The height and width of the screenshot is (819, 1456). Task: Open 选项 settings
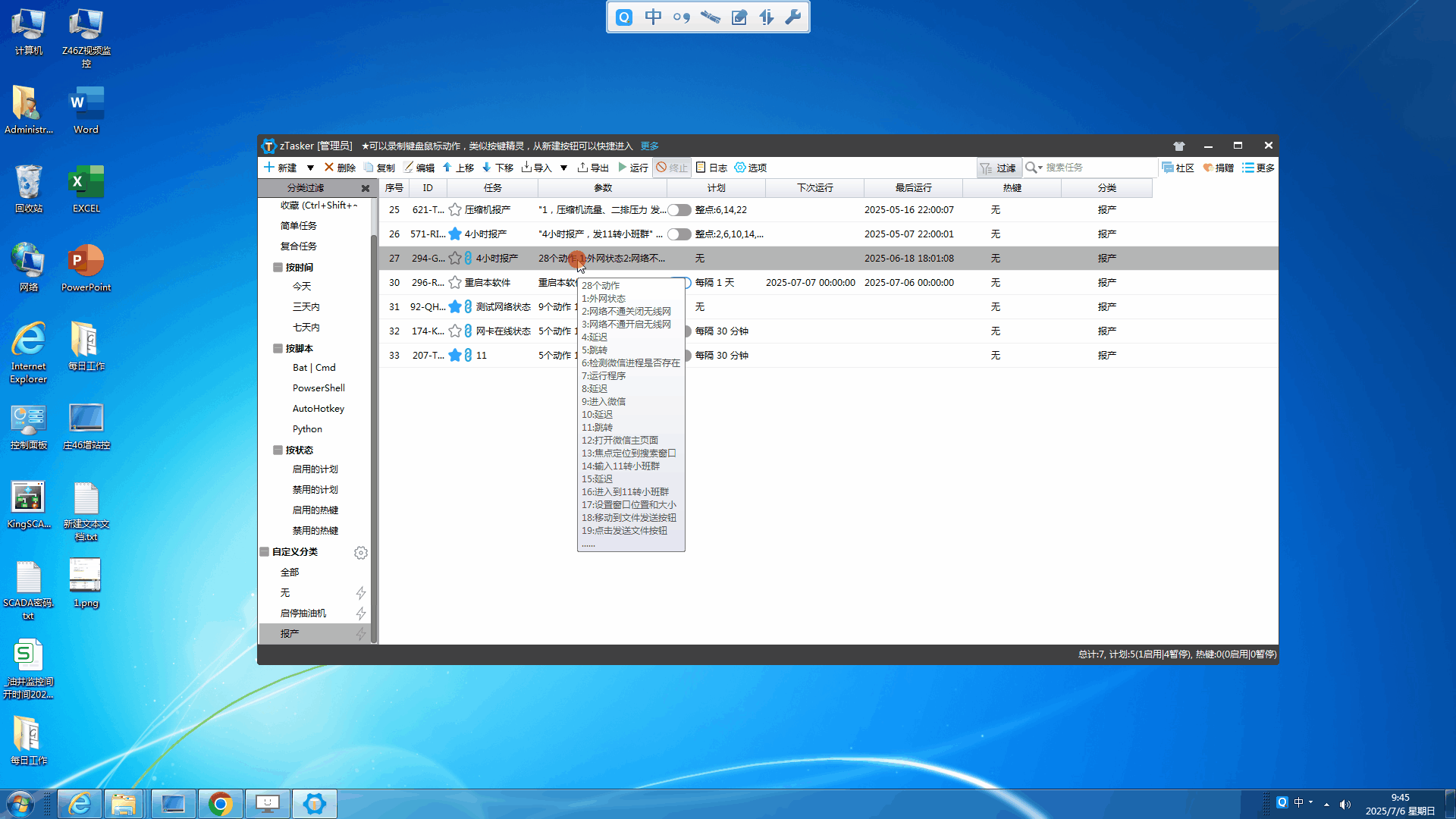(751, 168)
